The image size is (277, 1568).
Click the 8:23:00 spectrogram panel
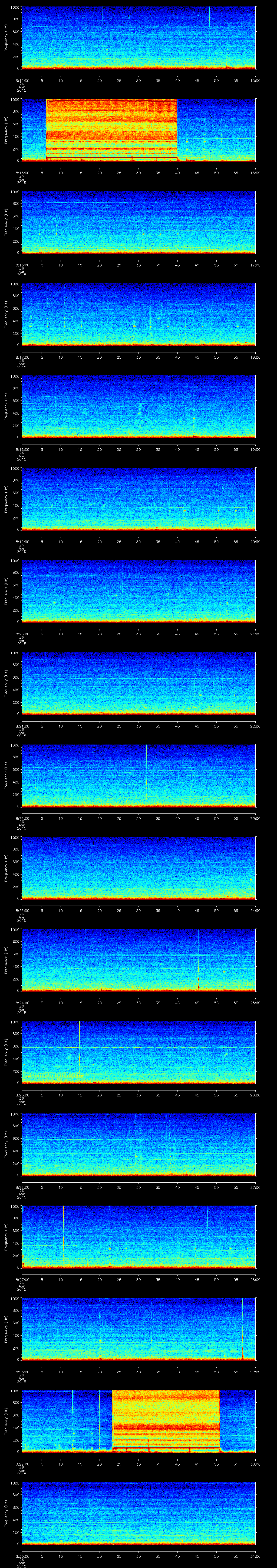pyautogui.click(x=138, y=868)
